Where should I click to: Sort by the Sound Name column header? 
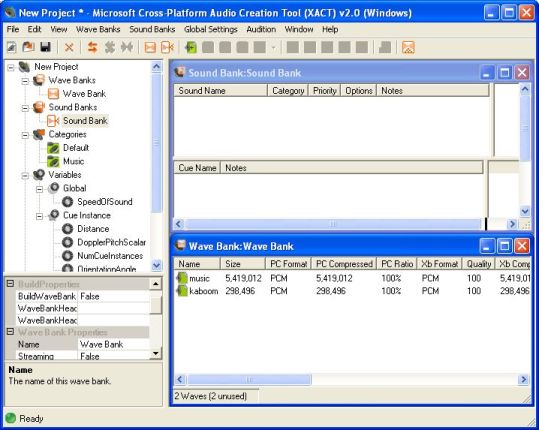[x=220, y=91]
